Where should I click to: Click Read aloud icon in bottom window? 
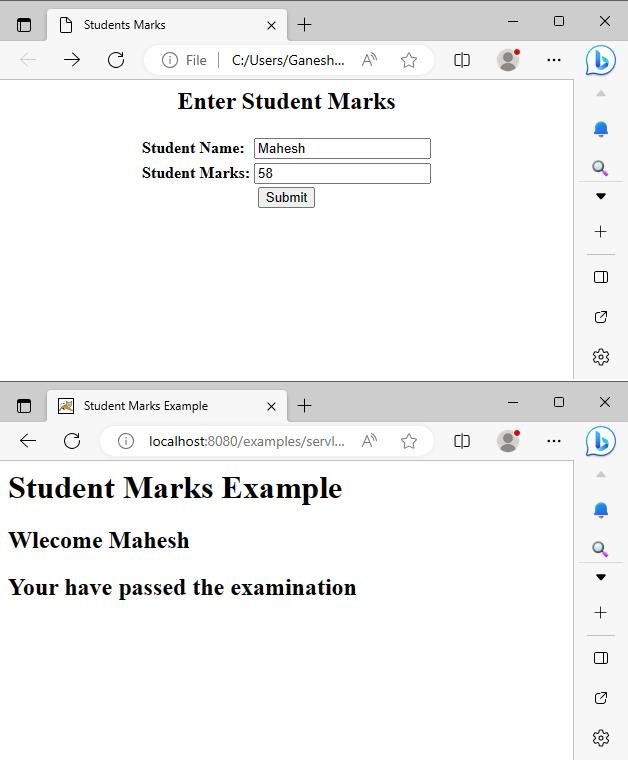pos(369,441)
